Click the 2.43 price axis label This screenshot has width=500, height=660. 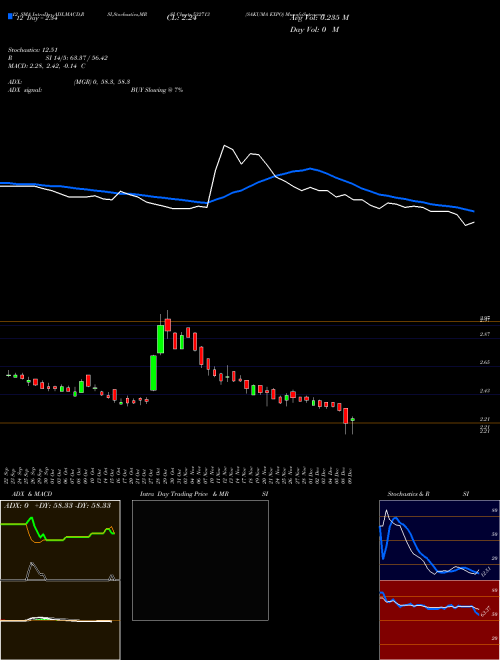(x=485, y=391)
